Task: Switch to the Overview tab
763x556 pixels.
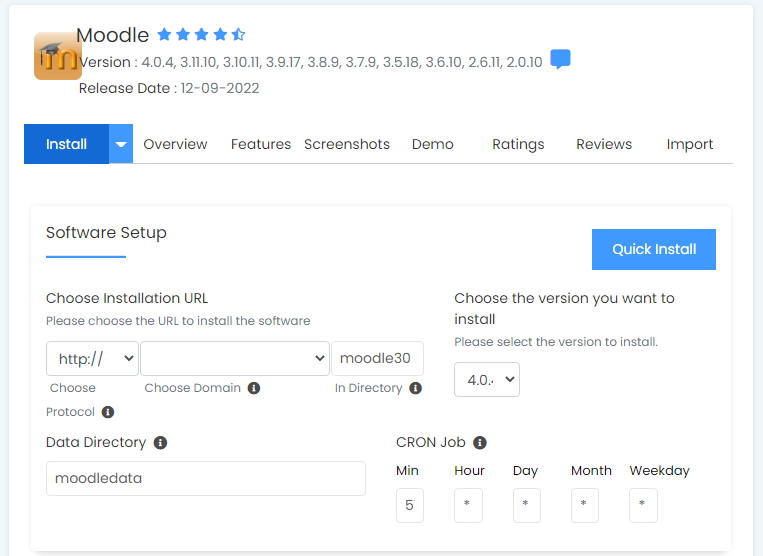Action: 175,144
